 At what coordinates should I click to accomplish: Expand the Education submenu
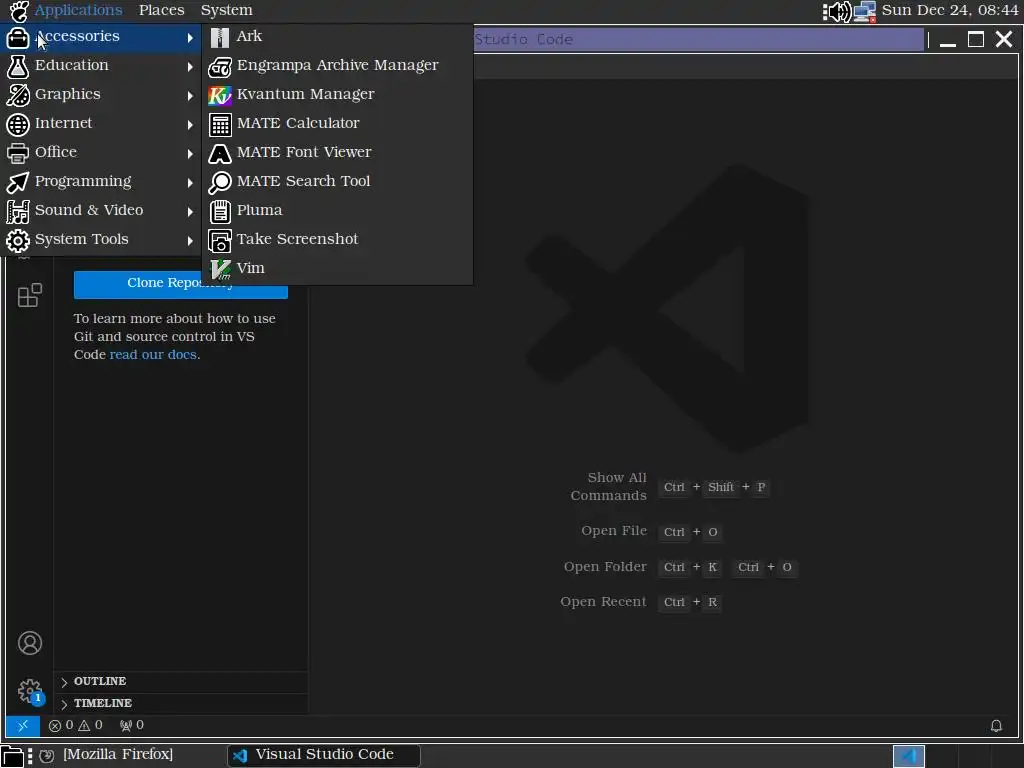point(101,65)
